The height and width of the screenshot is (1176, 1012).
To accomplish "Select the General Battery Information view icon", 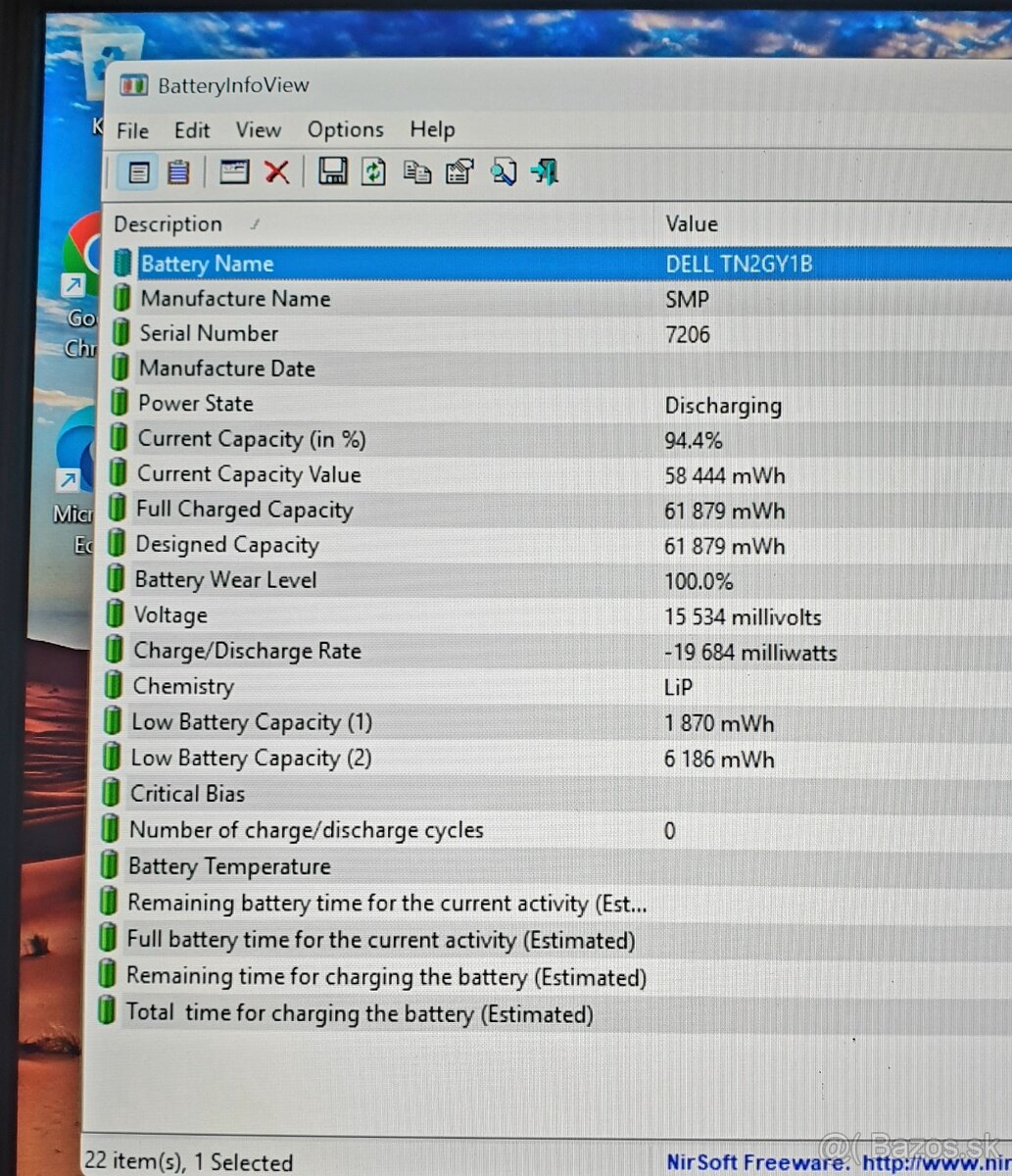I will tap(138, 171).
